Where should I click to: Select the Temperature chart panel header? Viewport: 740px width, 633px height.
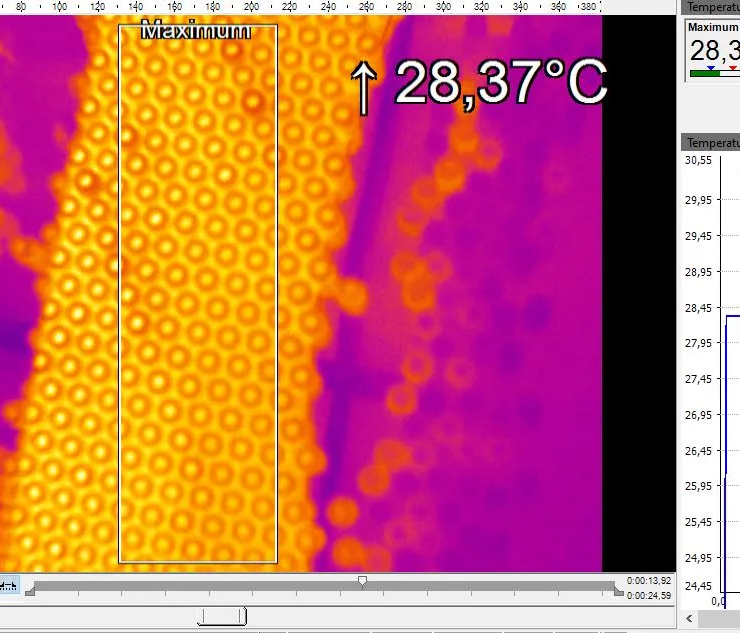(712, 143)
